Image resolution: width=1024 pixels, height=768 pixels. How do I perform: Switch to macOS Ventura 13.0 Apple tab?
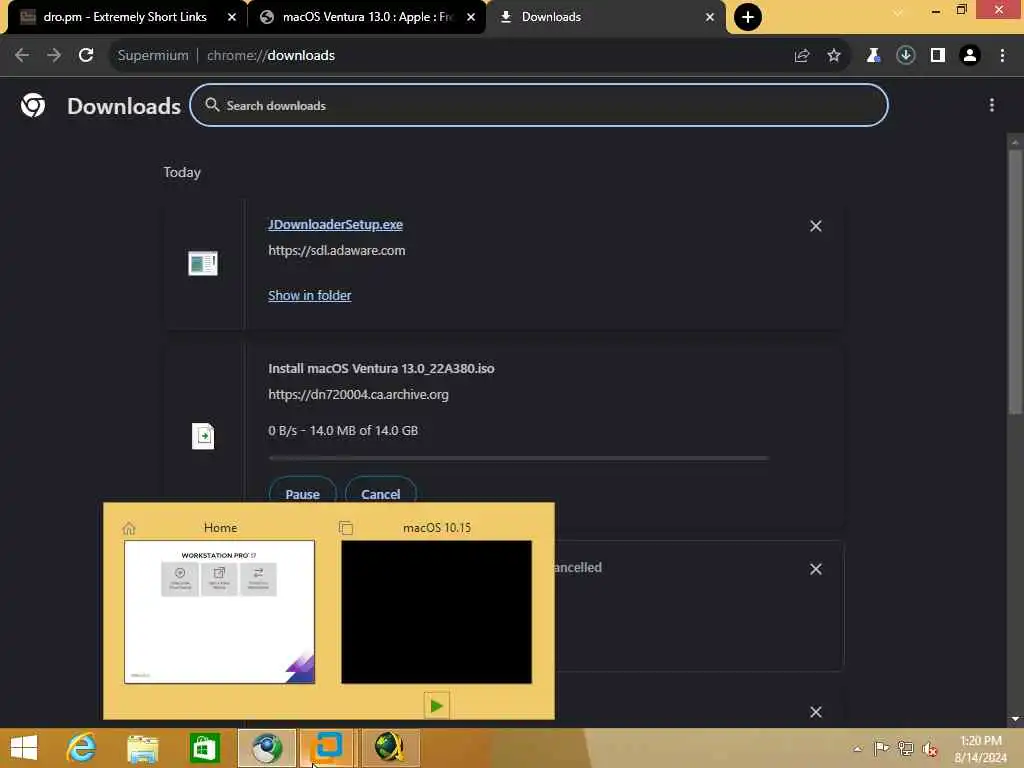[x=367, y=17]
